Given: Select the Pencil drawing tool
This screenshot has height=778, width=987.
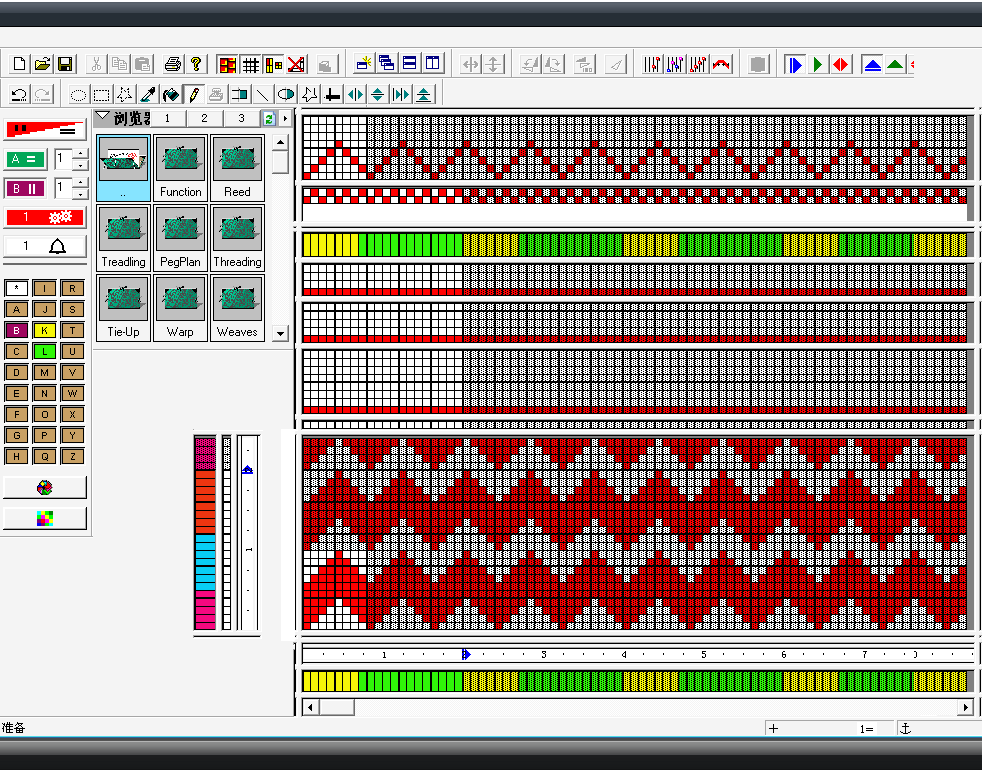Looking at the screenshot, I should click(x=194, y=95).
